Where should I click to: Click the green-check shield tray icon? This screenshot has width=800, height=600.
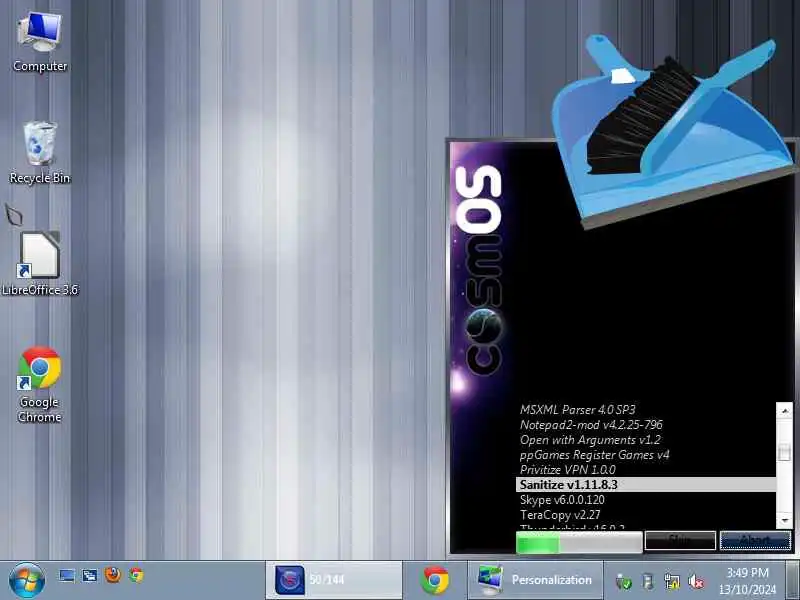click(x=623, y=581)
